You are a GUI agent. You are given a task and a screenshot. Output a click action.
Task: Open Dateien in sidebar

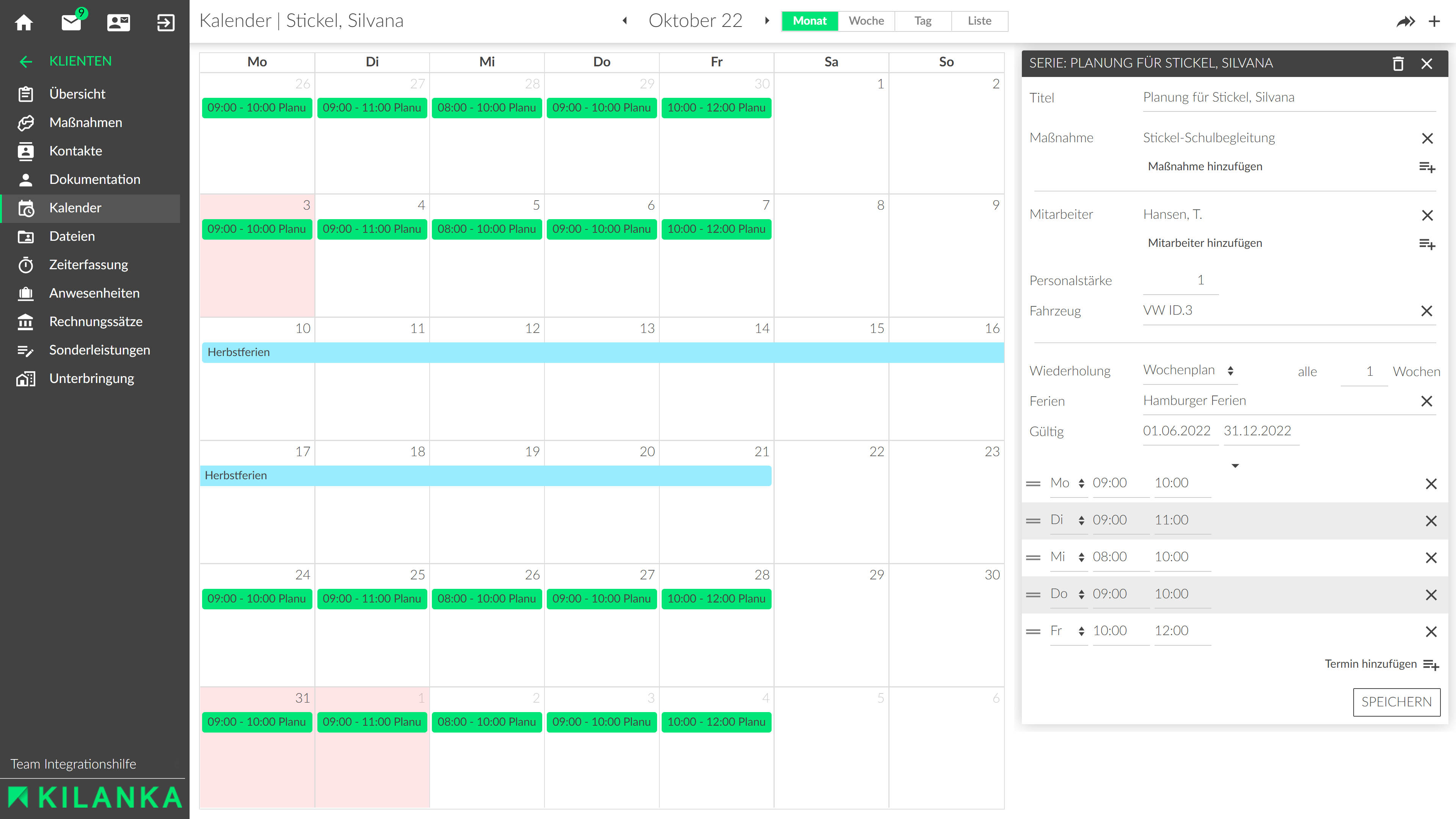click(91, 236)
